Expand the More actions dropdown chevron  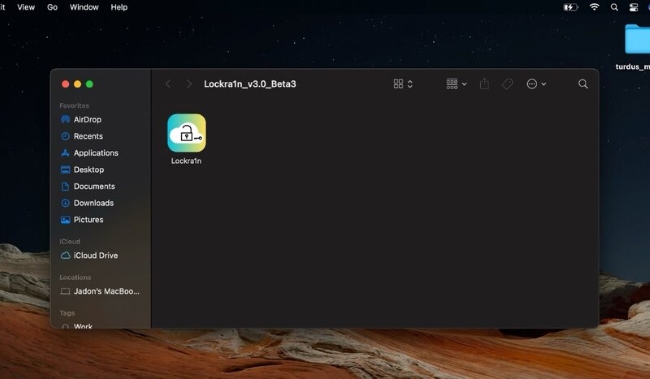click(544, 84)
